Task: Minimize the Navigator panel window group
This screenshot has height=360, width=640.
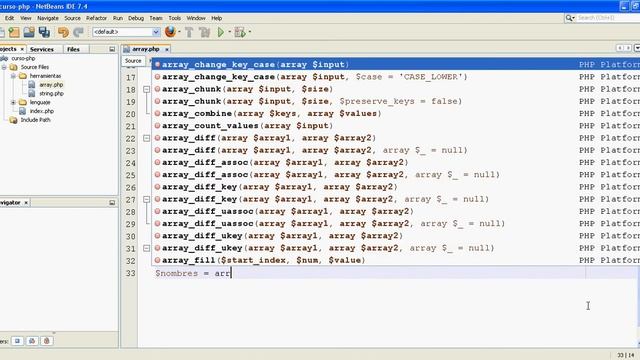Action: click(112, 202)
